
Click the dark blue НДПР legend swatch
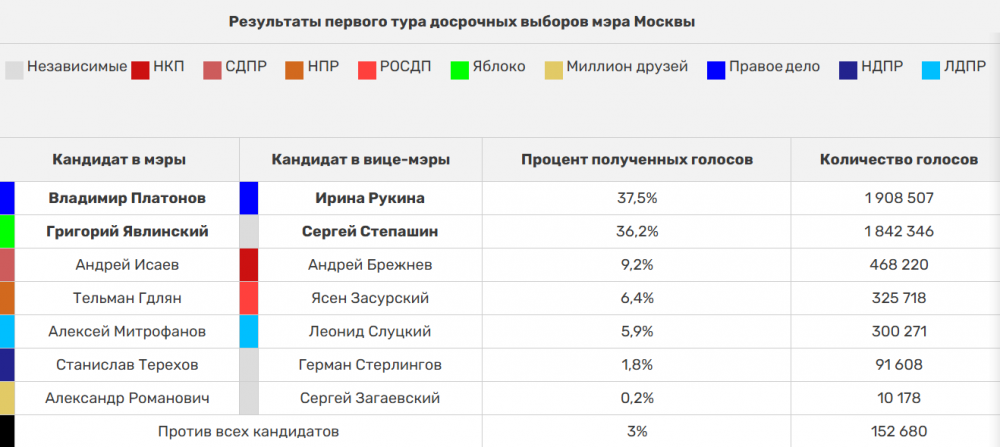(x=848, y=69)
